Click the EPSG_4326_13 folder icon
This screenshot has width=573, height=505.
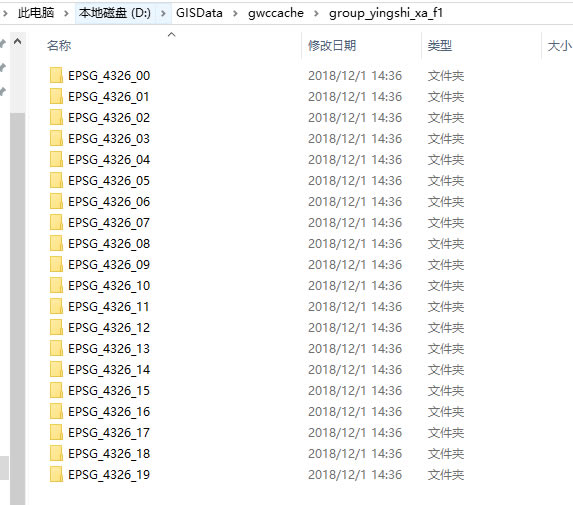point(56,349)
